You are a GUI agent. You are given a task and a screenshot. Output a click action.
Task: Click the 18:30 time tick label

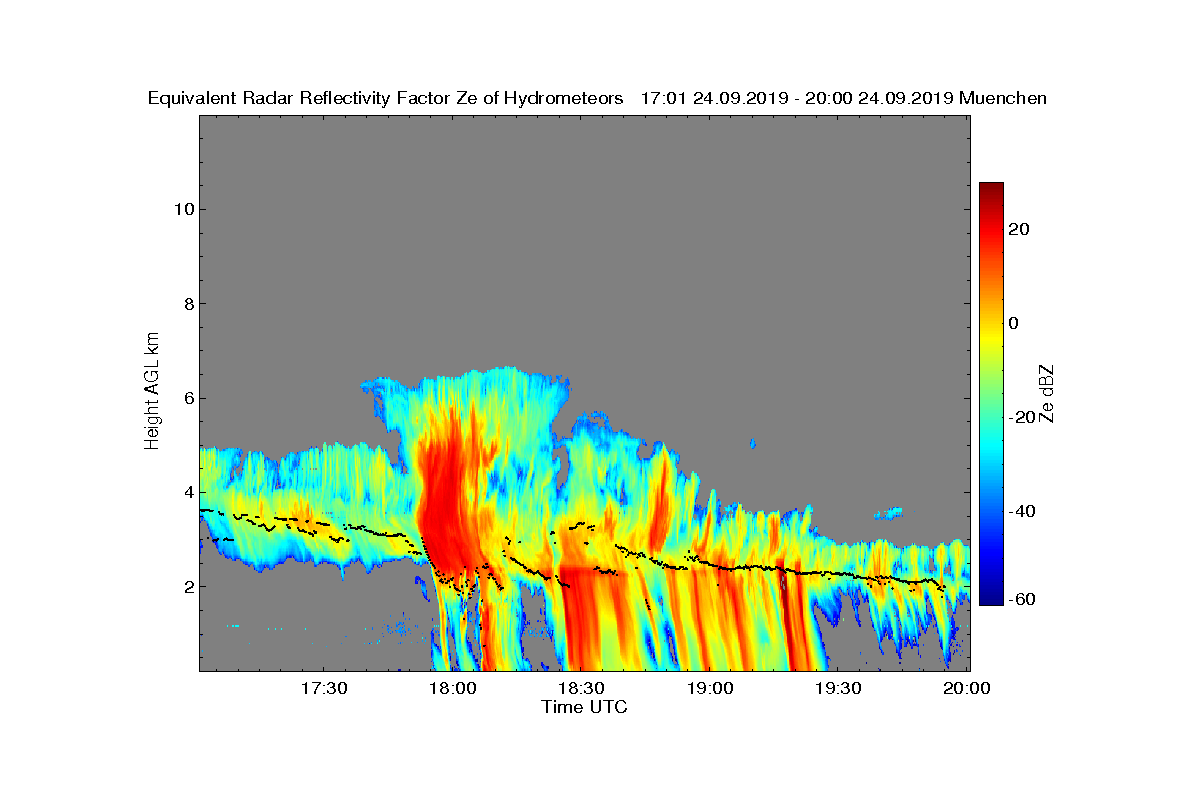click(581, 689)
